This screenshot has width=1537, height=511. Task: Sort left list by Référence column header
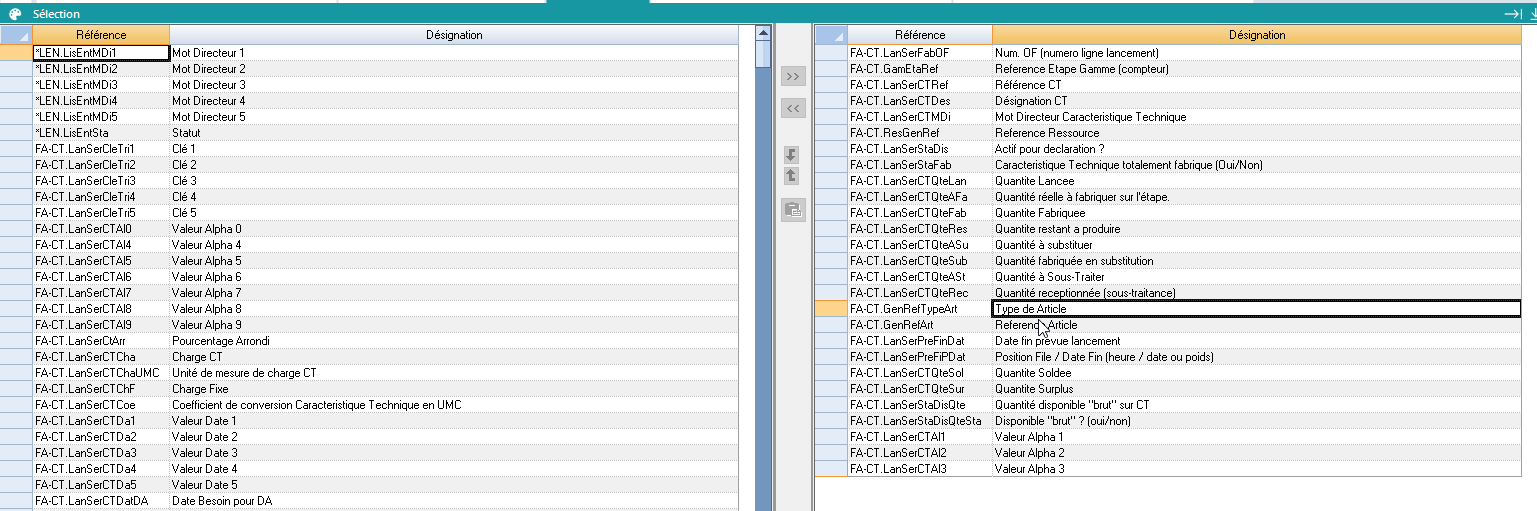click(101, 35)
